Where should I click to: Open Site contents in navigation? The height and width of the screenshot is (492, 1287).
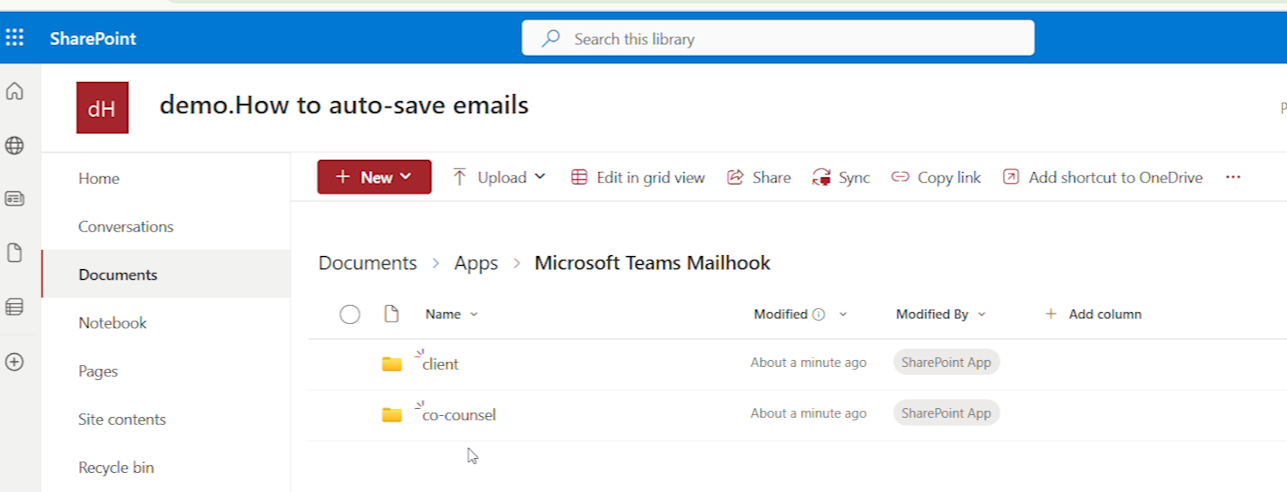pyautogui.click(x=122, y=419)
